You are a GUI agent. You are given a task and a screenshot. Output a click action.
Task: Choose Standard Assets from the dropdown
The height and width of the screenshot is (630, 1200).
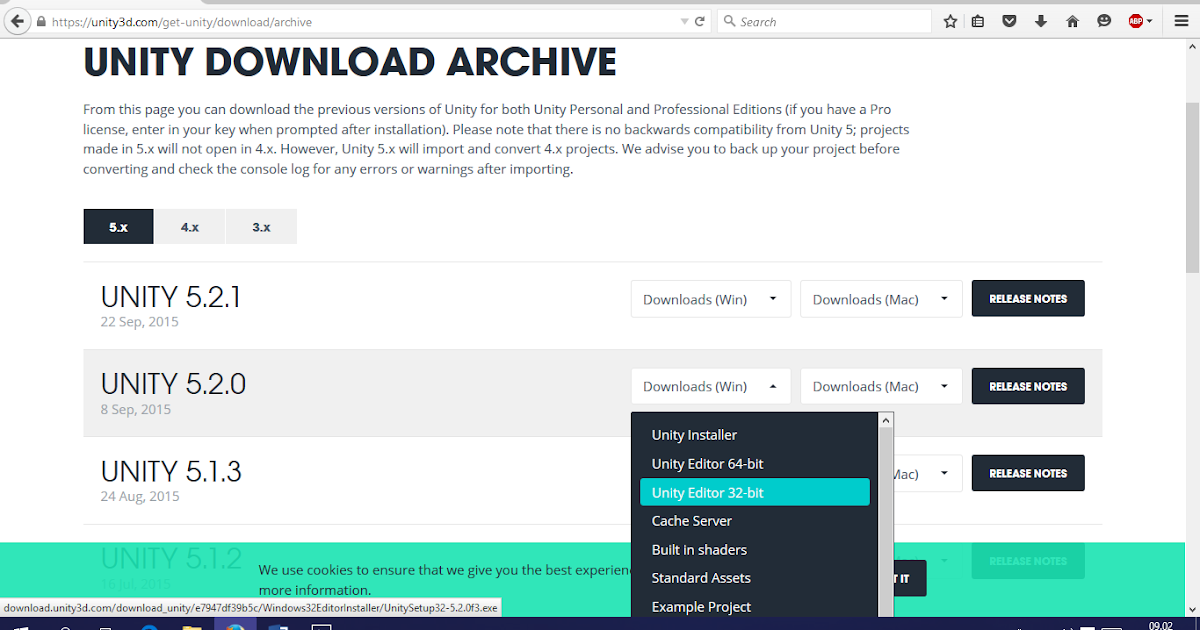tap(755, 578)
